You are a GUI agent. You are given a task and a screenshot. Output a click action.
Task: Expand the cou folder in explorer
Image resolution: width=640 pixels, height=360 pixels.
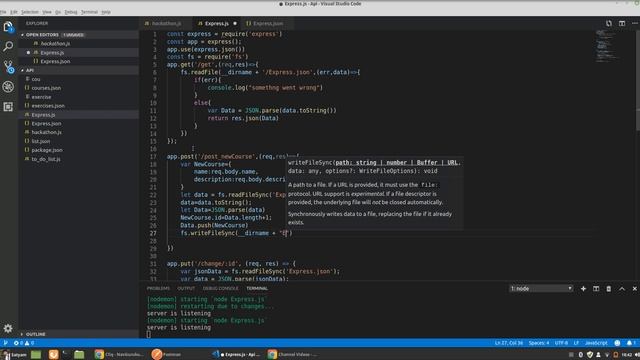coord(36,79)
